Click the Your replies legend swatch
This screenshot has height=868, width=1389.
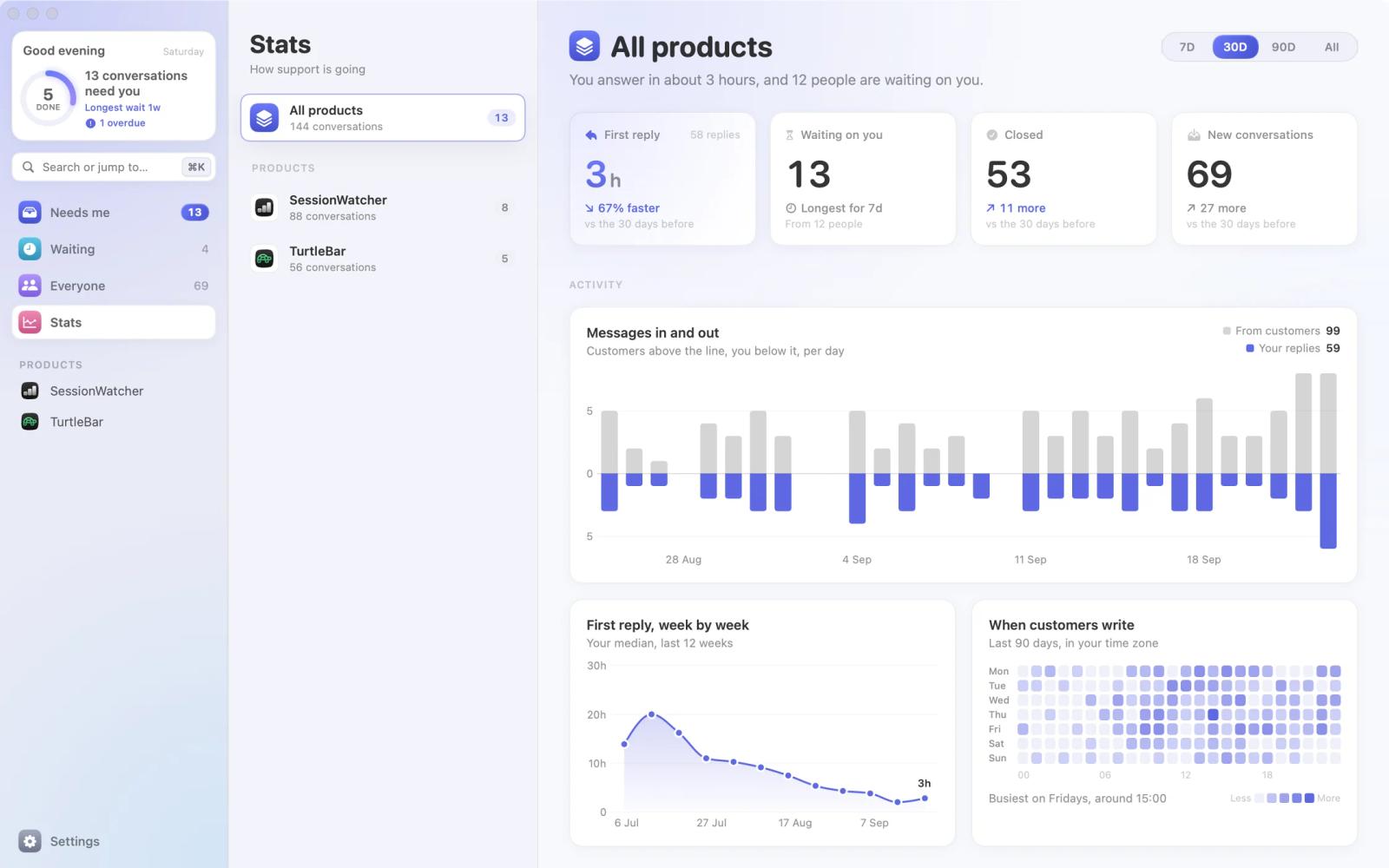(x=1250, y=348)
